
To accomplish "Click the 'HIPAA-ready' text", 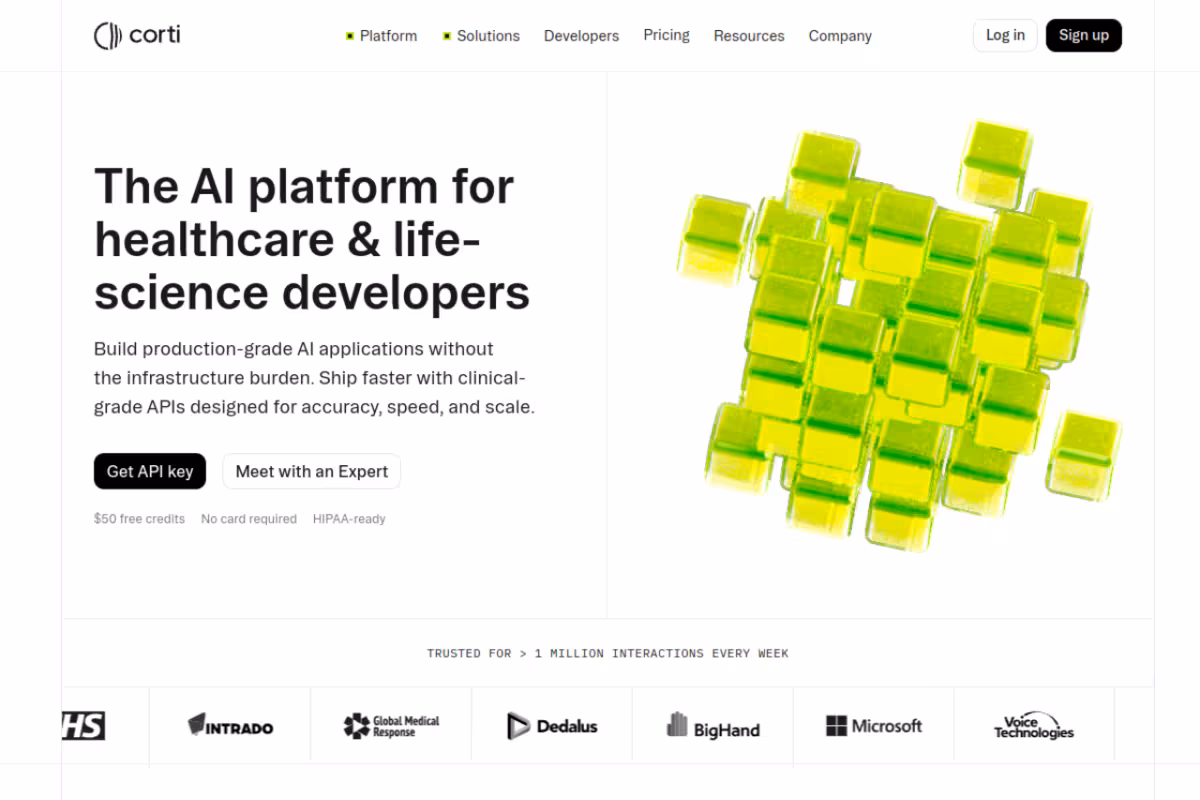I will [349, 519].
